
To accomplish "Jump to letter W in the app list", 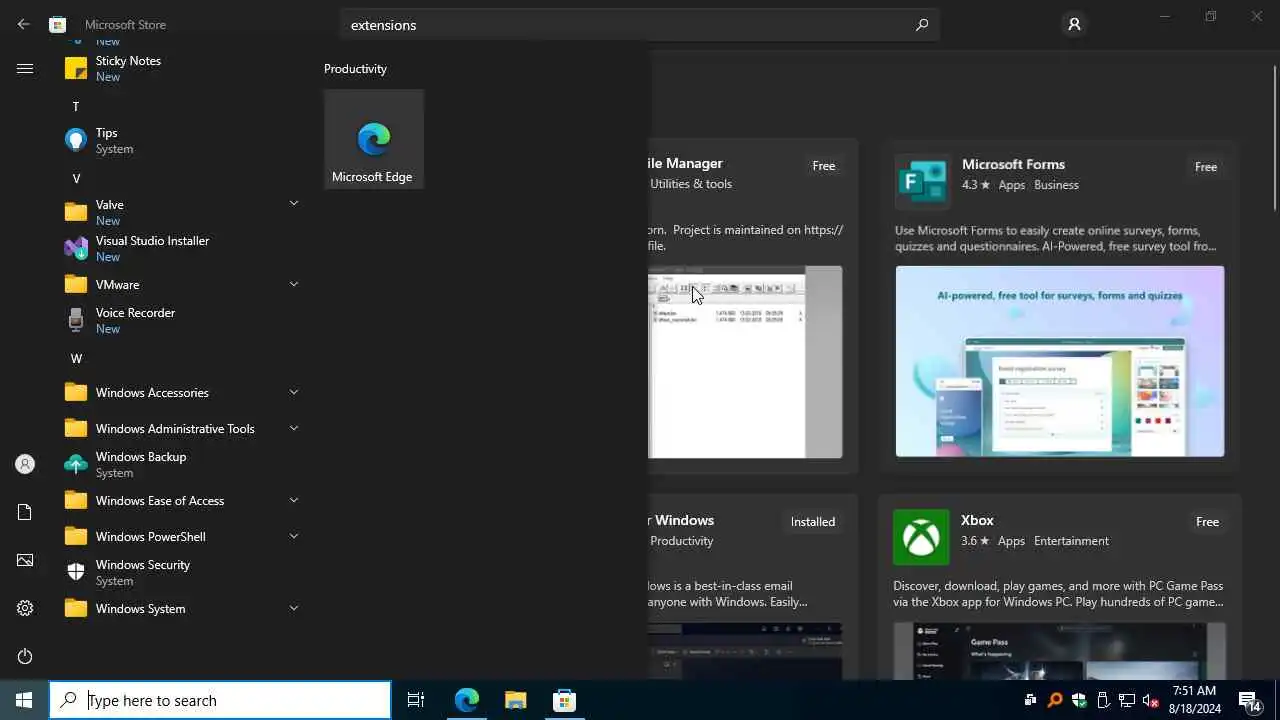I will pos(76,358).
